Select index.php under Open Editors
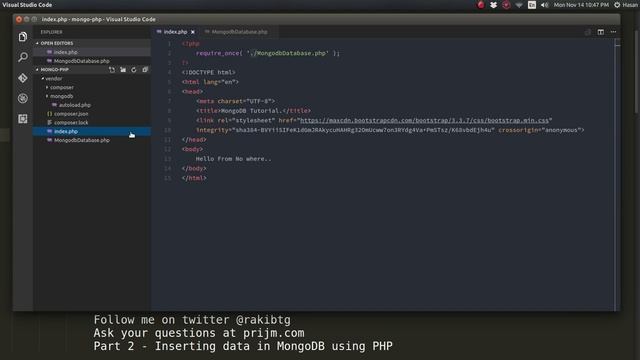 (x=92, y=52)
